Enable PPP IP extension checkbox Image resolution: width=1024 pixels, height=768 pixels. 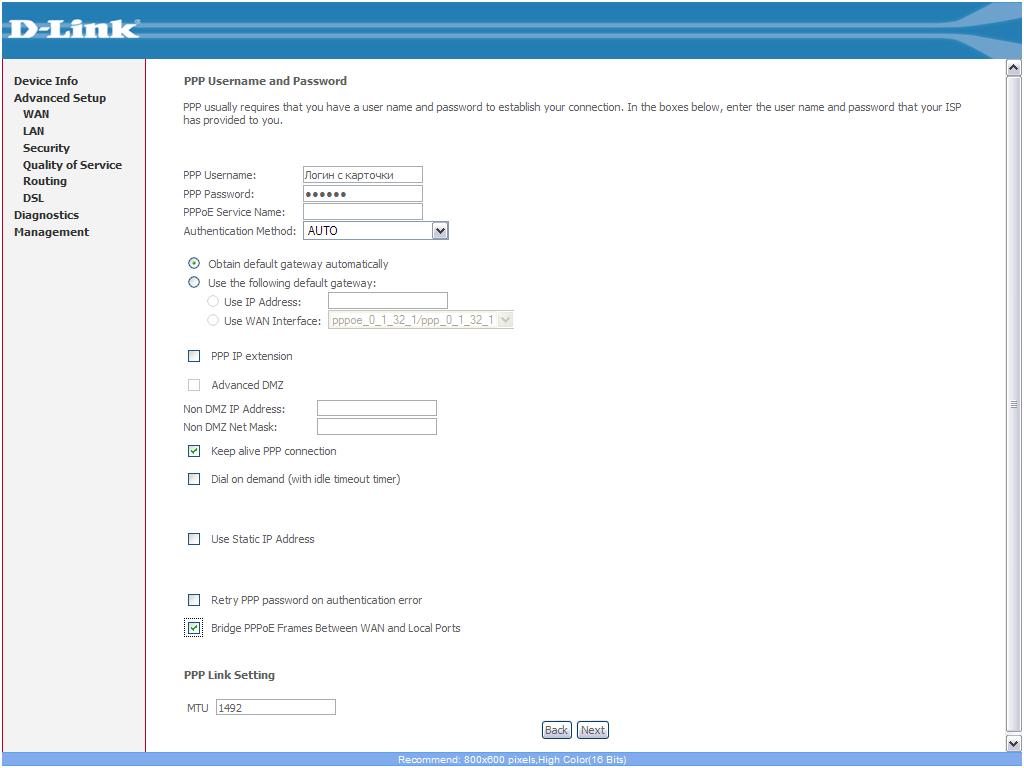pyautogui.click(x=194, y=356)
